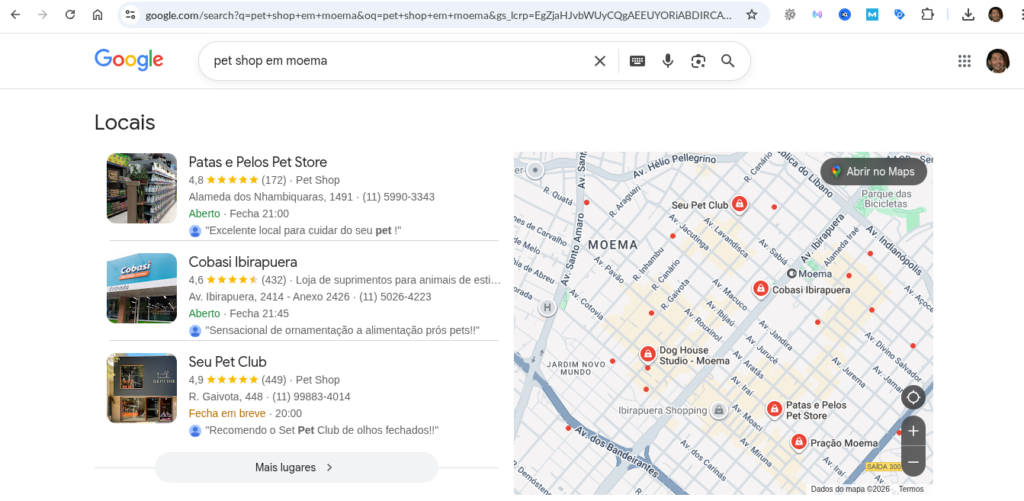1024x501 pixels.
Task: Open the browser home page
Action: [97, 14]
